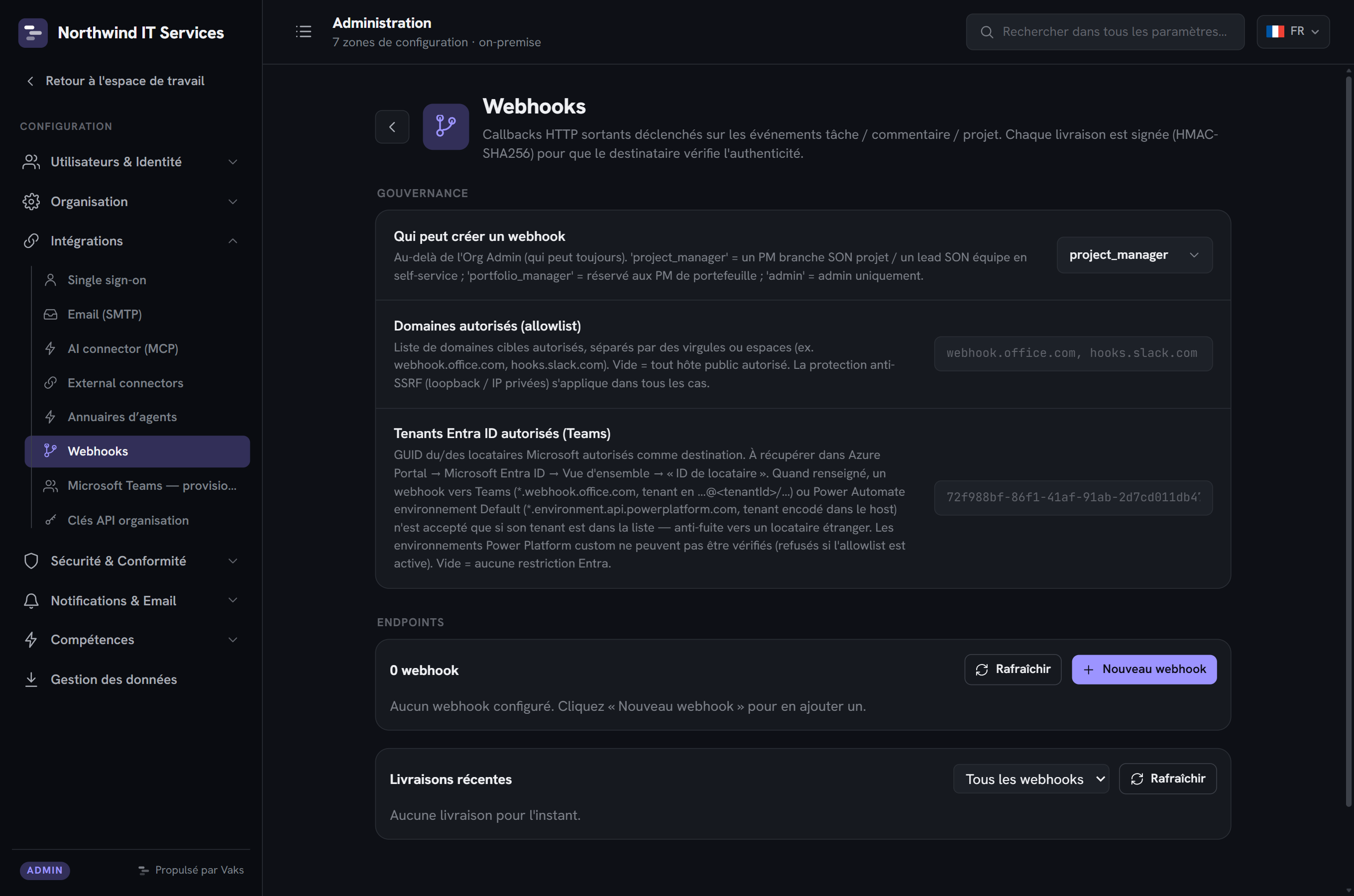Click the '0 webhook' count heading
Image resolution: width=1354 pixels, height=896 pixels.
[x=424, y=671]
